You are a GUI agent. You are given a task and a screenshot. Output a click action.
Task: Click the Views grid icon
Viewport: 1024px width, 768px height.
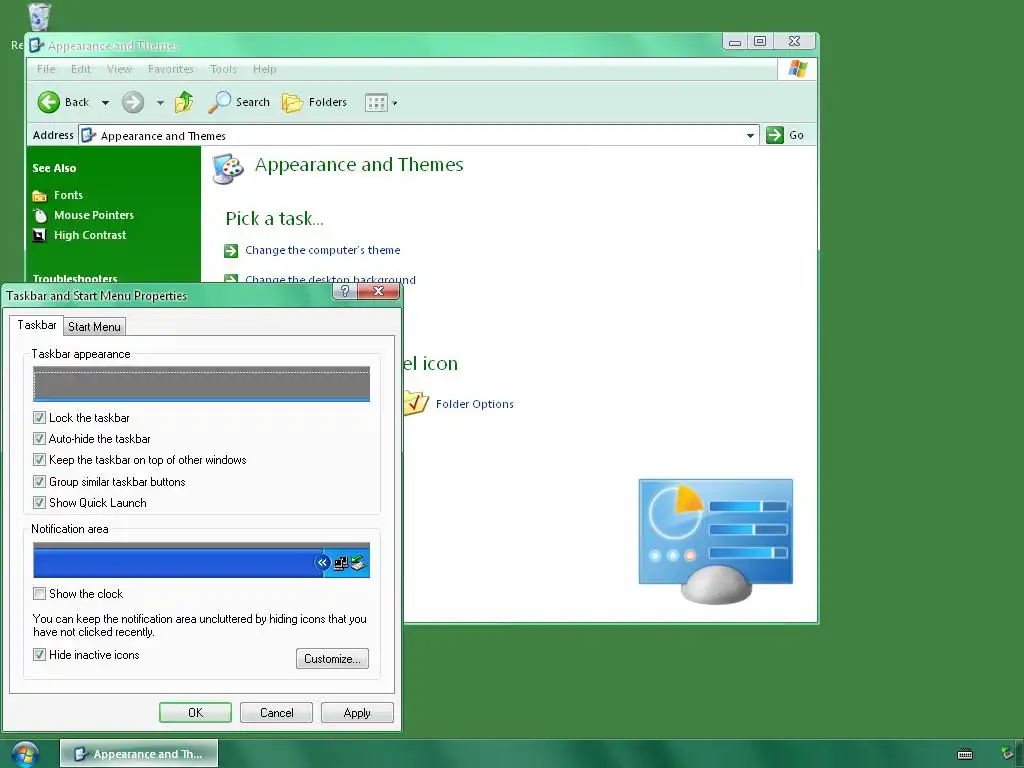376,103
